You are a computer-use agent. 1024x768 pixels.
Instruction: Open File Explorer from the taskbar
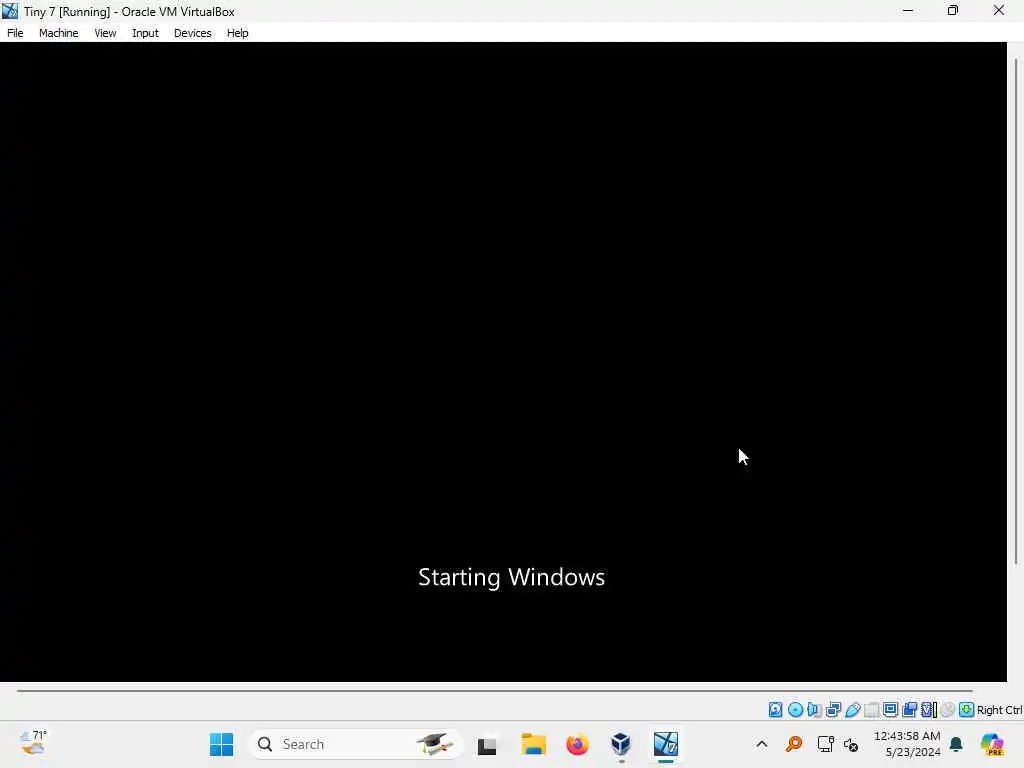tap(534, 744)
